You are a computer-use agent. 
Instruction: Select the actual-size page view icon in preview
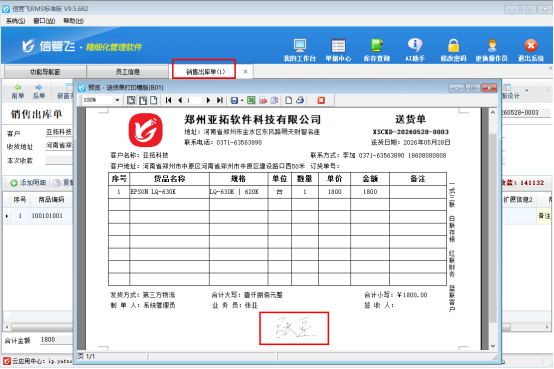[154, 100]
